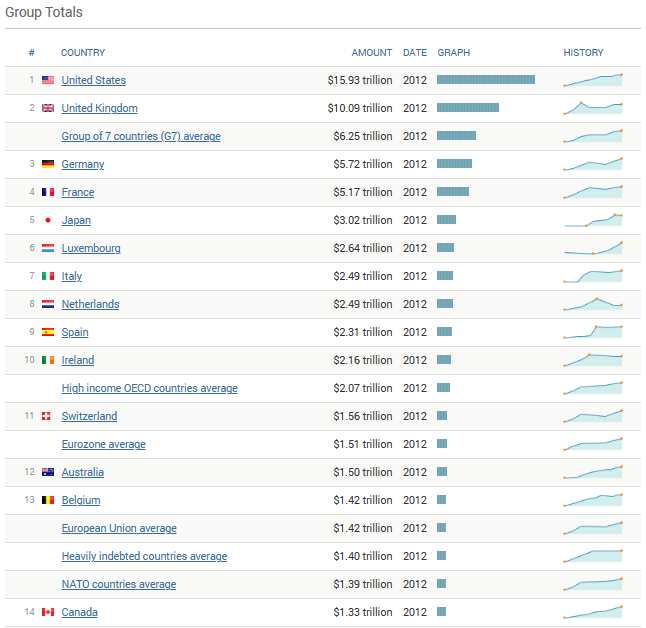Screen dimensions: 646x628
Task: Click the Spain flag icon
Action: pyautogui.click(x=48, y=332)
